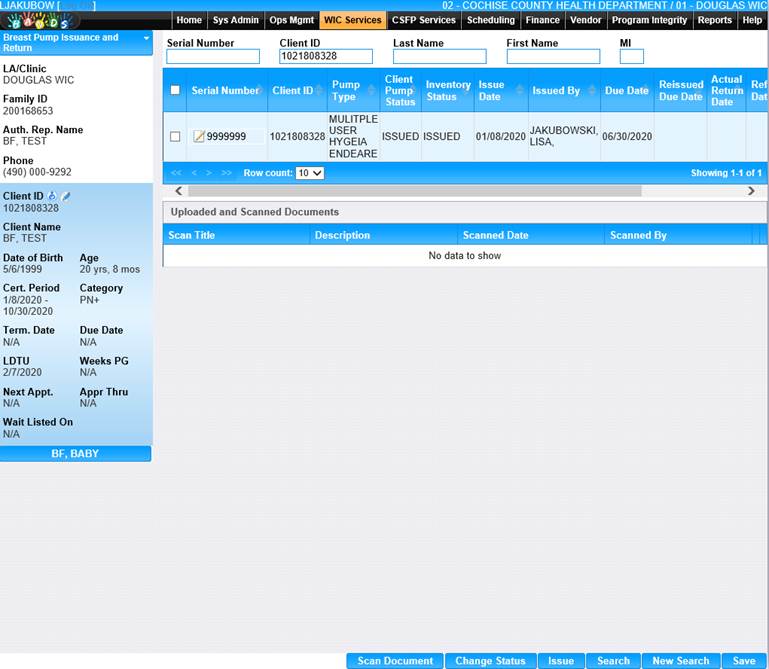Click the Actual Return Date column header
This screenshot has width=769, height=669.
pyautogui.click(x=727, y=90)
